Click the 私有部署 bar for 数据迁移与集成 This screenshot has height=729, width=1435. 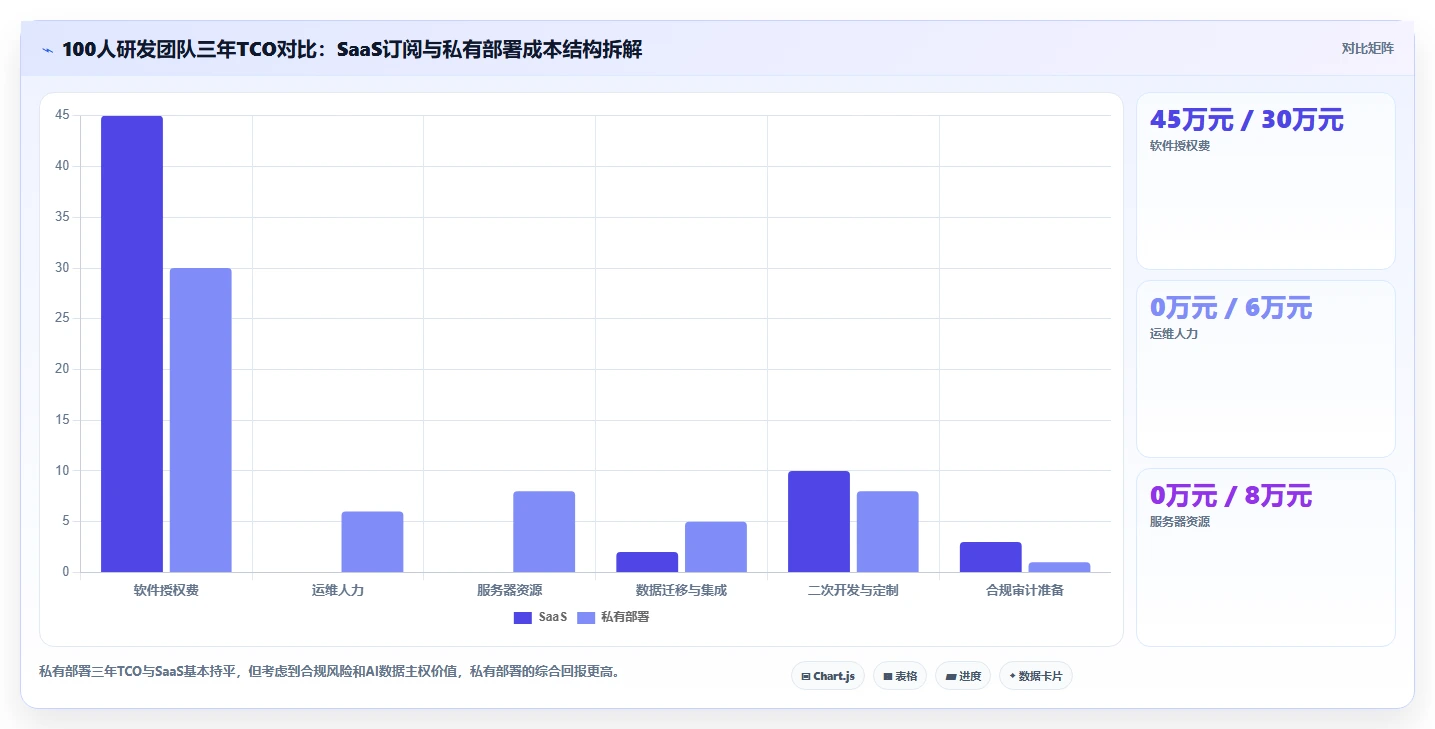[x=716, y=547]
